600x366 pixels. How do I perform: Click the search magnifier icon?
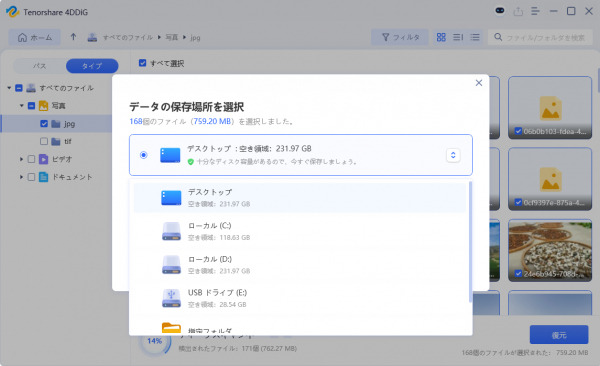pyautogui.click(x=498, y=37)
